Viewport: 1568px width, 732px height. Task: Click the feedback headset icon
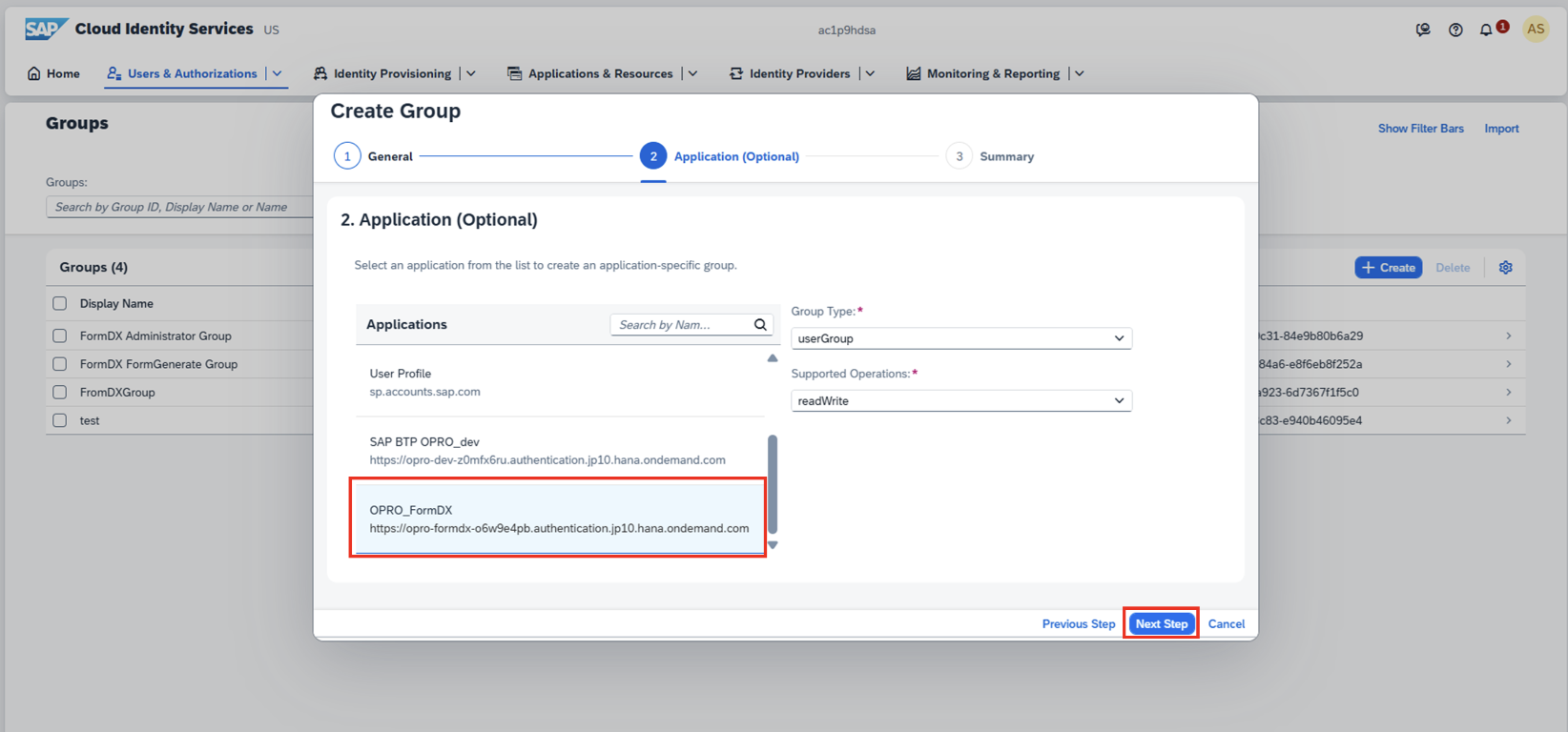(x=1423, y=30)
